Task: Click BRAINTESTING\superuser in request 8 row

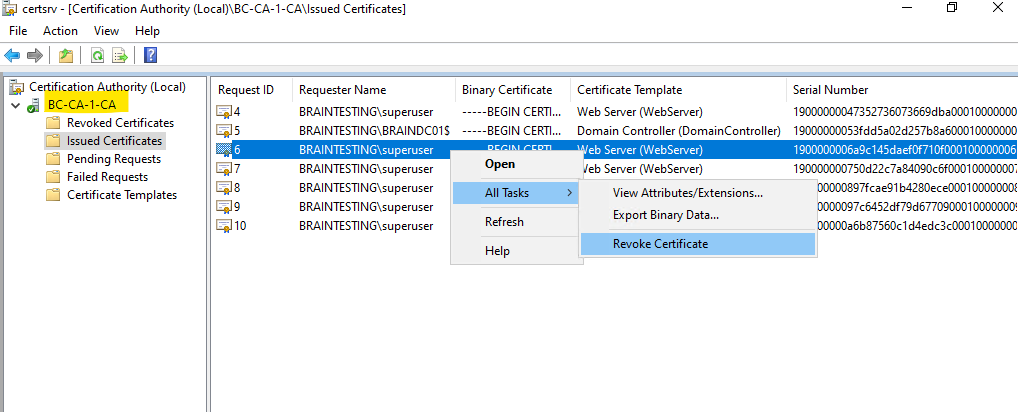Action: tap(366, 188)
